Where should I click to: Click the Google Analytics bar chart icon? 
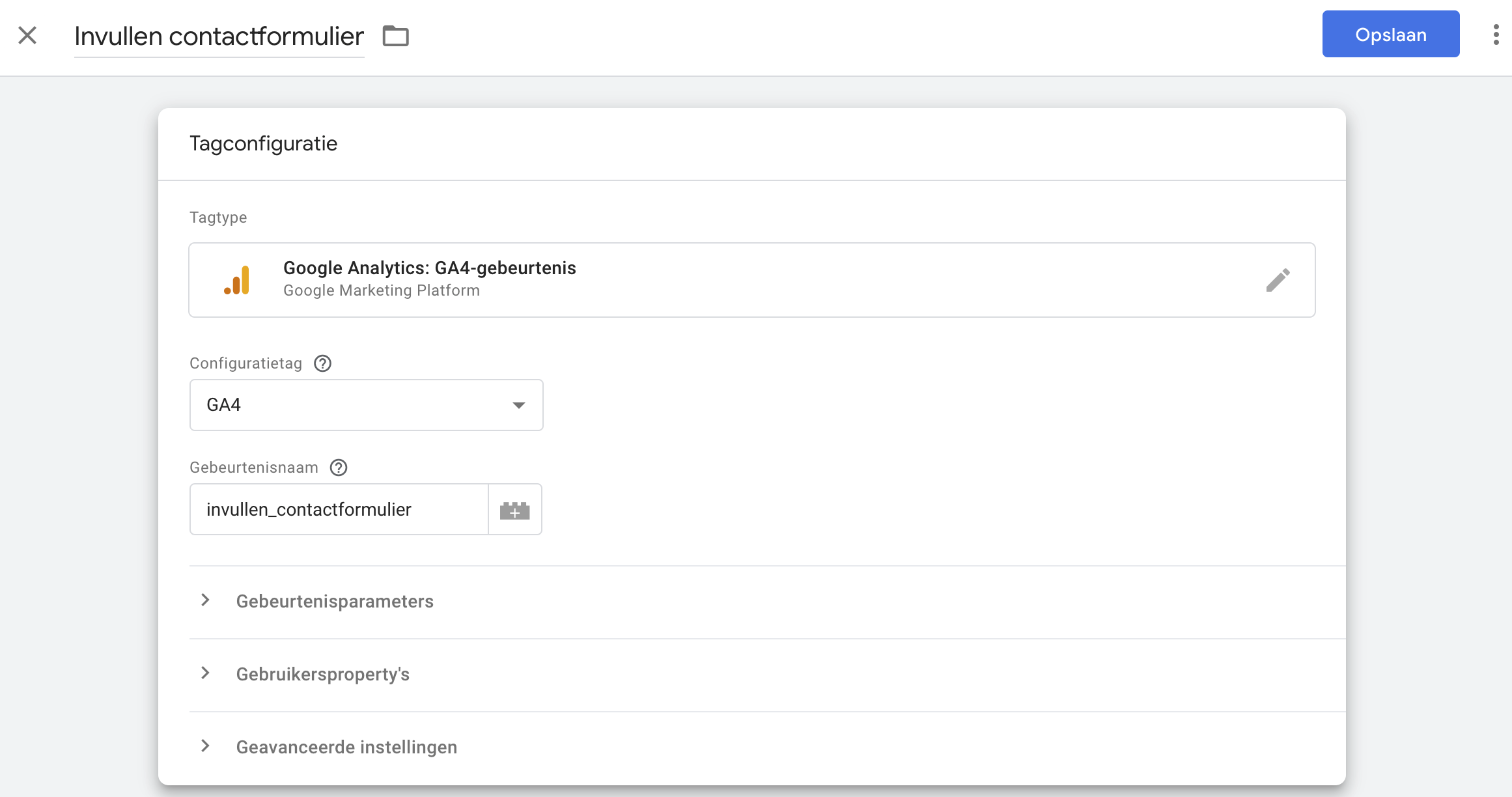click(237, 280)
